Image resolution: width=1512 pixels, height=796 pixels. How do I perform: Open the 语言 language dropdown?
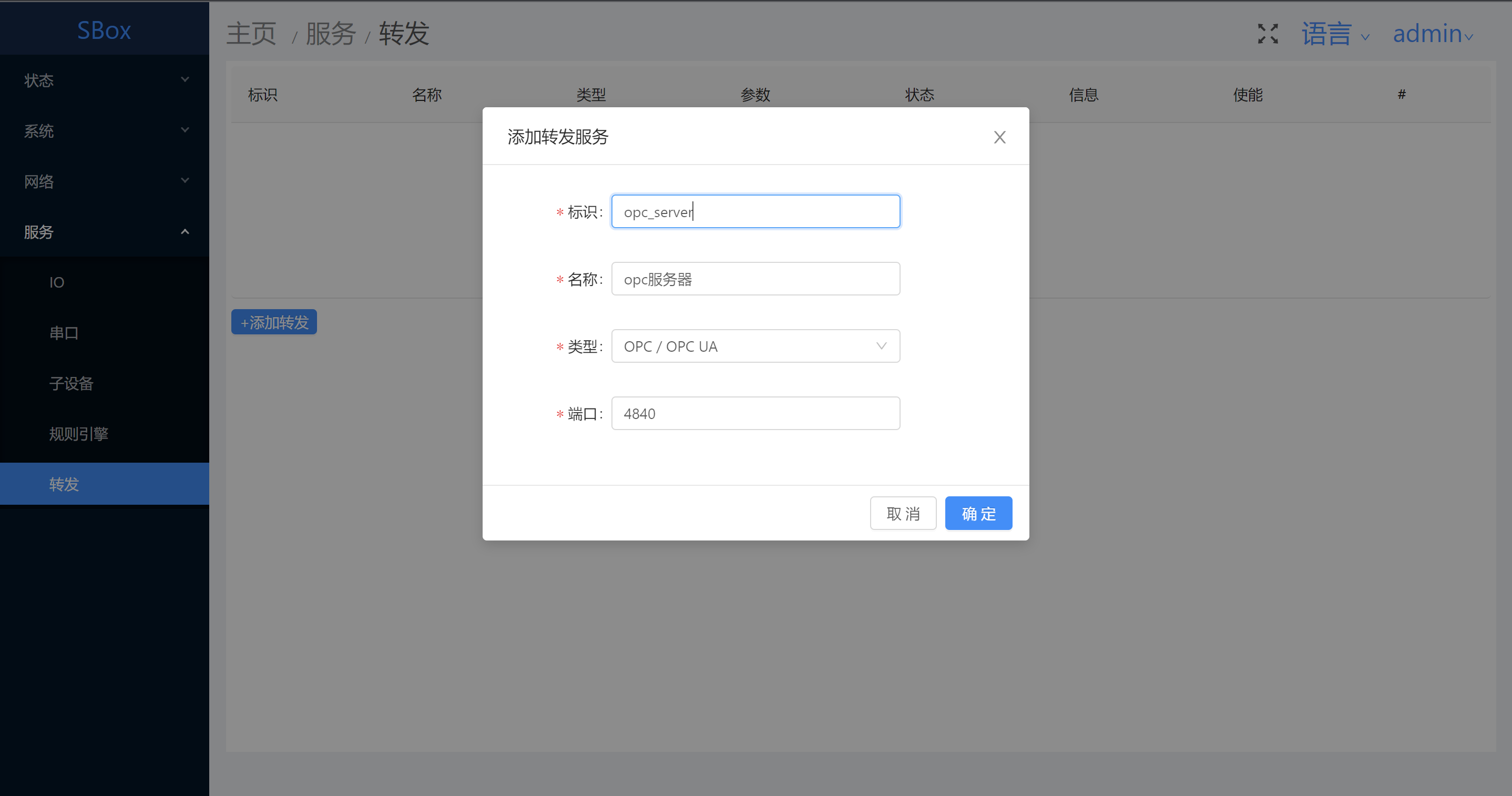pos(1335,34)
